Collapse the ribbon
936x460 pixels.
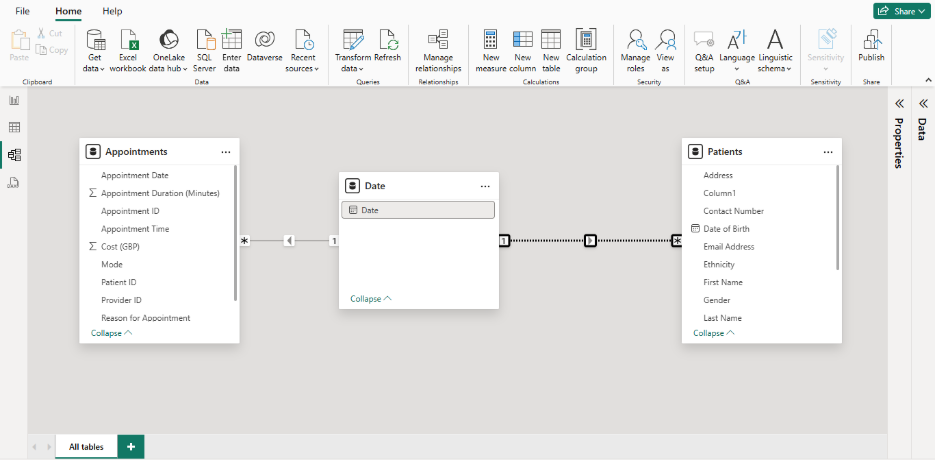(x=928, y=80)
